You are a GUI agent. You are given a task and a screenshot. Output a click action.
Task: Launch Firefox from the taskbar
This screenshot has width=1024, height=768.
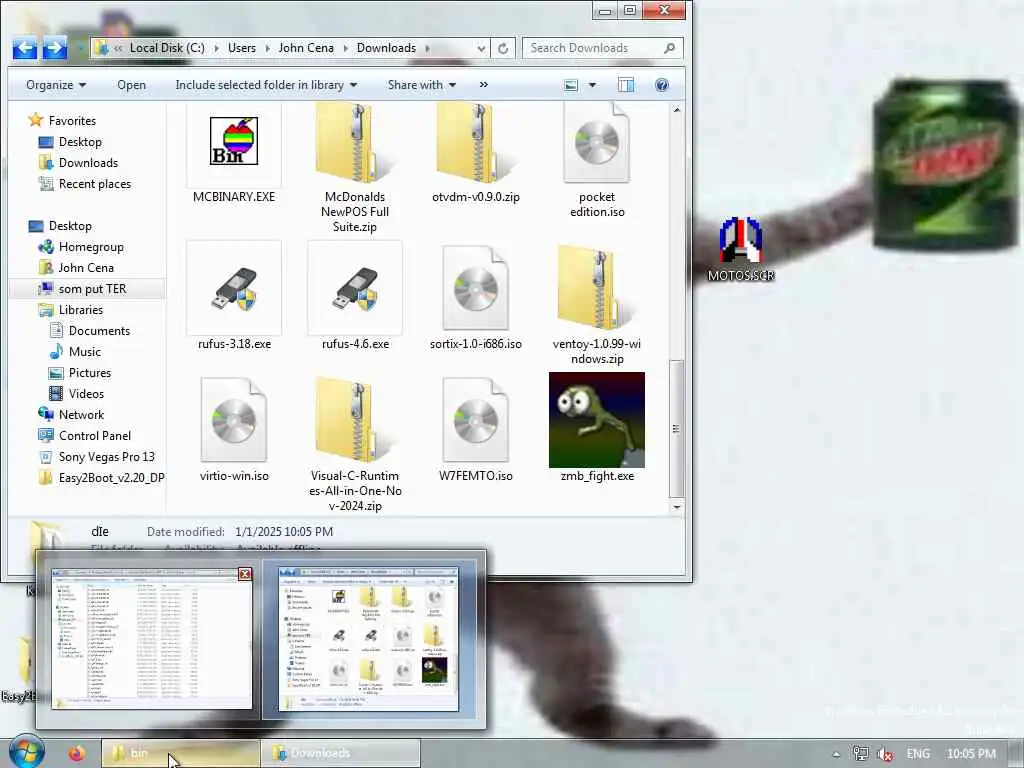coord(77,753)
